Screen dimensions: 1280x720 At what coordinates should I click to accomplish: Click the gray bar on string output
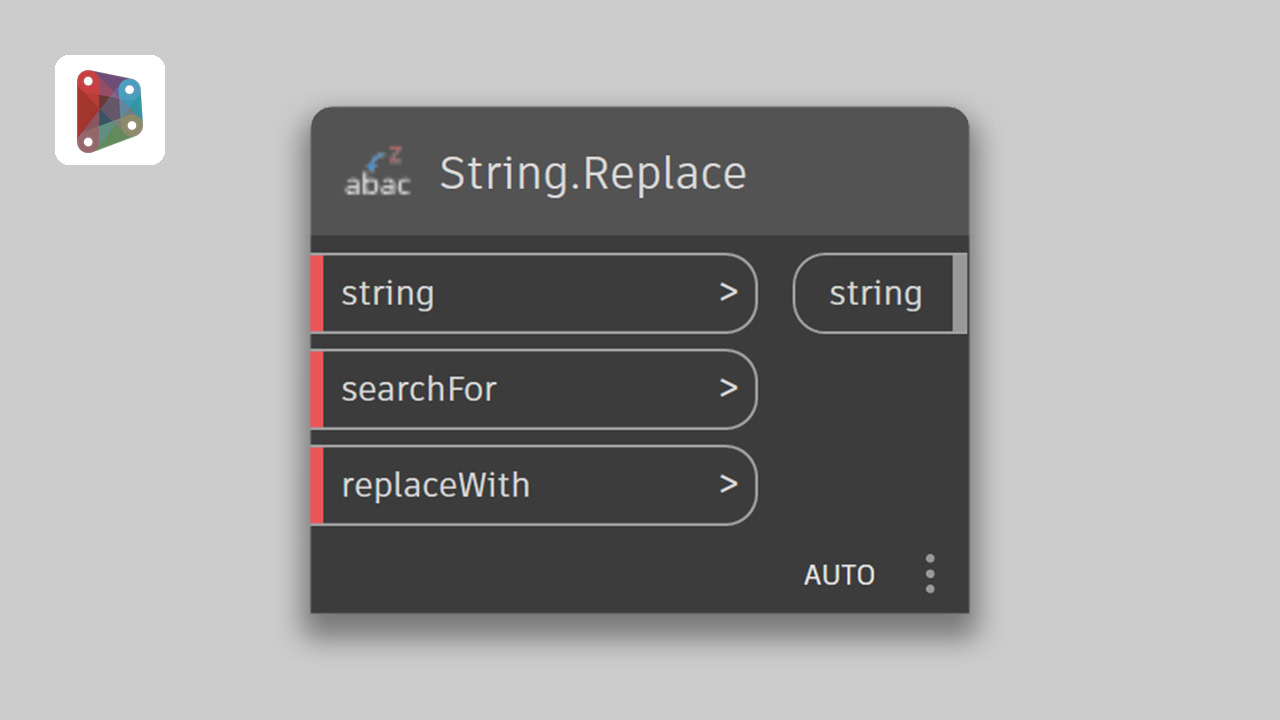960,293
